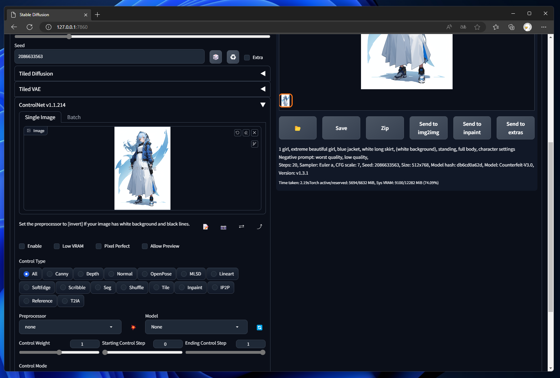Viewport: 560px width, 378px height.
Task: Run the preprocessor with the explosion icon
Action: click(x=133, y=327)
